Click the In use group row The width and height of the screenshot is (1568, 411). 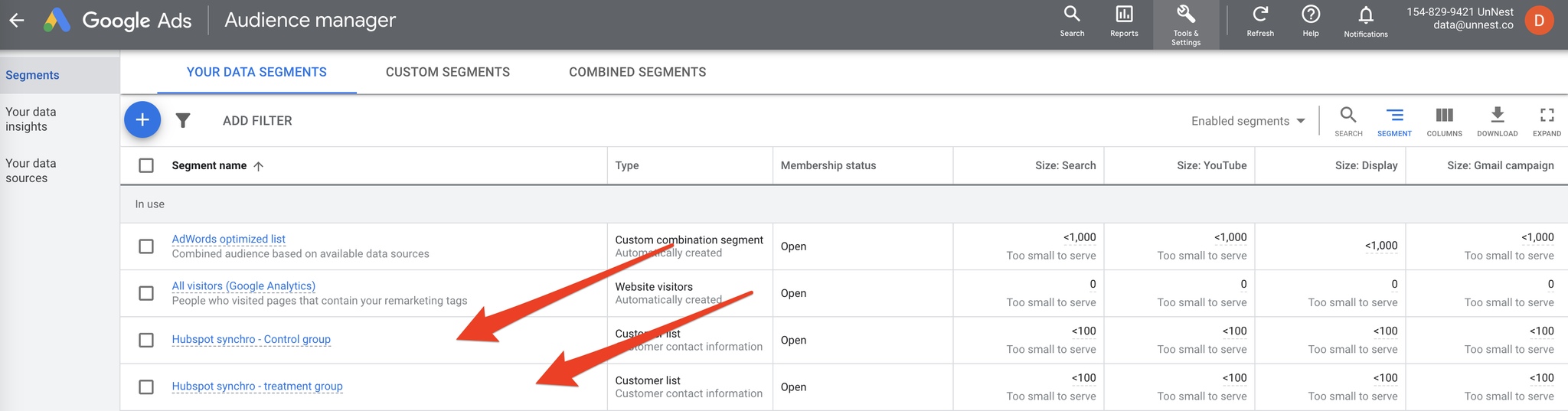tap(844, 204)
